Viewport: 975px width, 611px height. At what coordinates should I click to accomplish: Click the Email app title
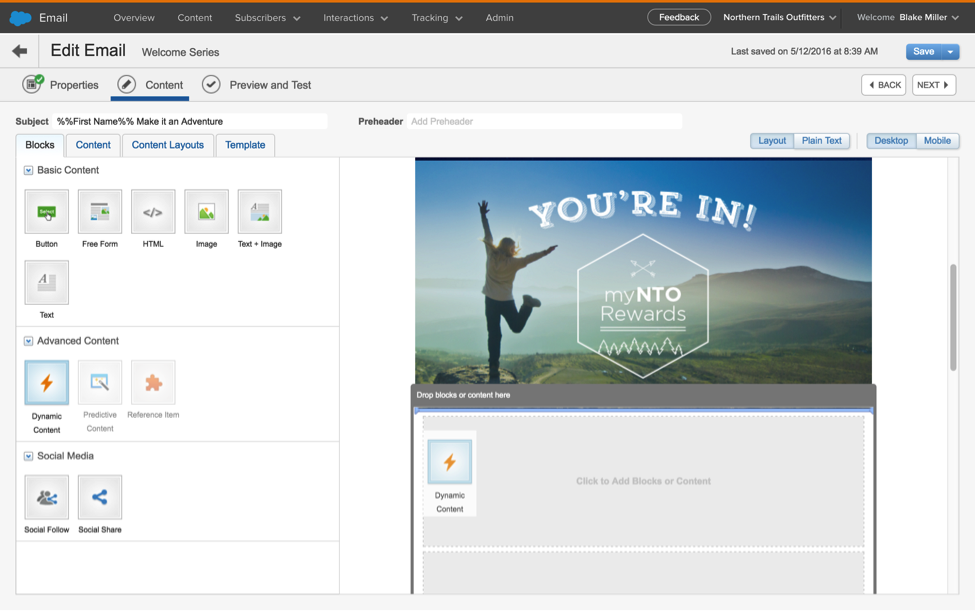click(x=53, y=18)
